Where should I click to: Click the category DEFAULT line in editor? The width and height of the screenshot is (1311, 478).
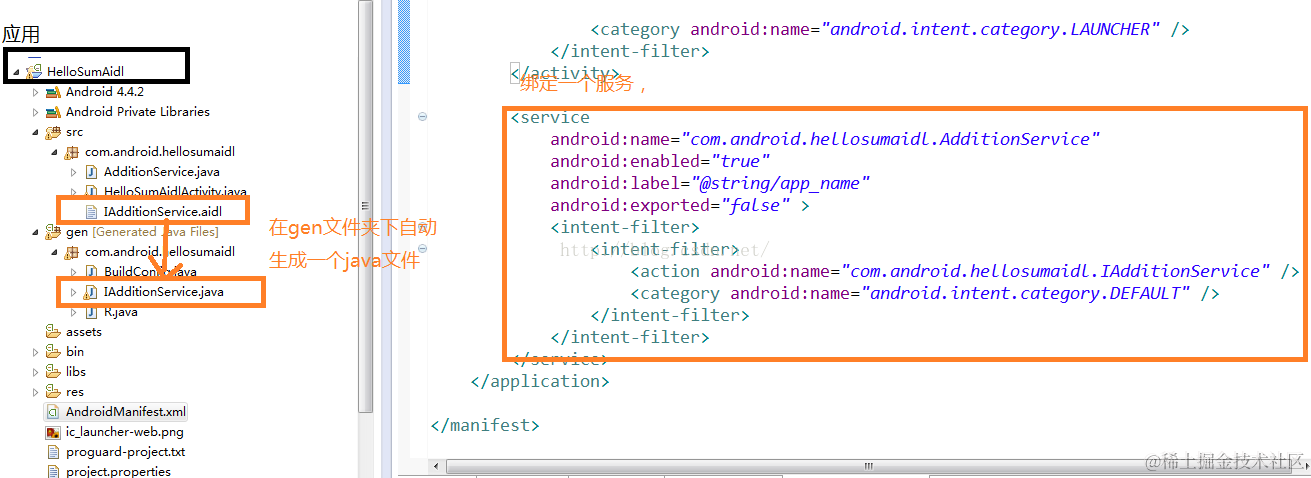925,293
